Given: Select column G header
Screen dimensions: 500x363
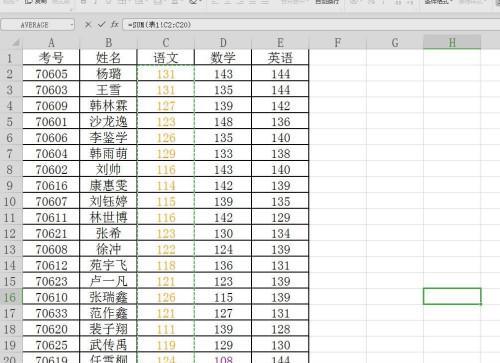Looking at the screenshot, I should coord(395,43).
